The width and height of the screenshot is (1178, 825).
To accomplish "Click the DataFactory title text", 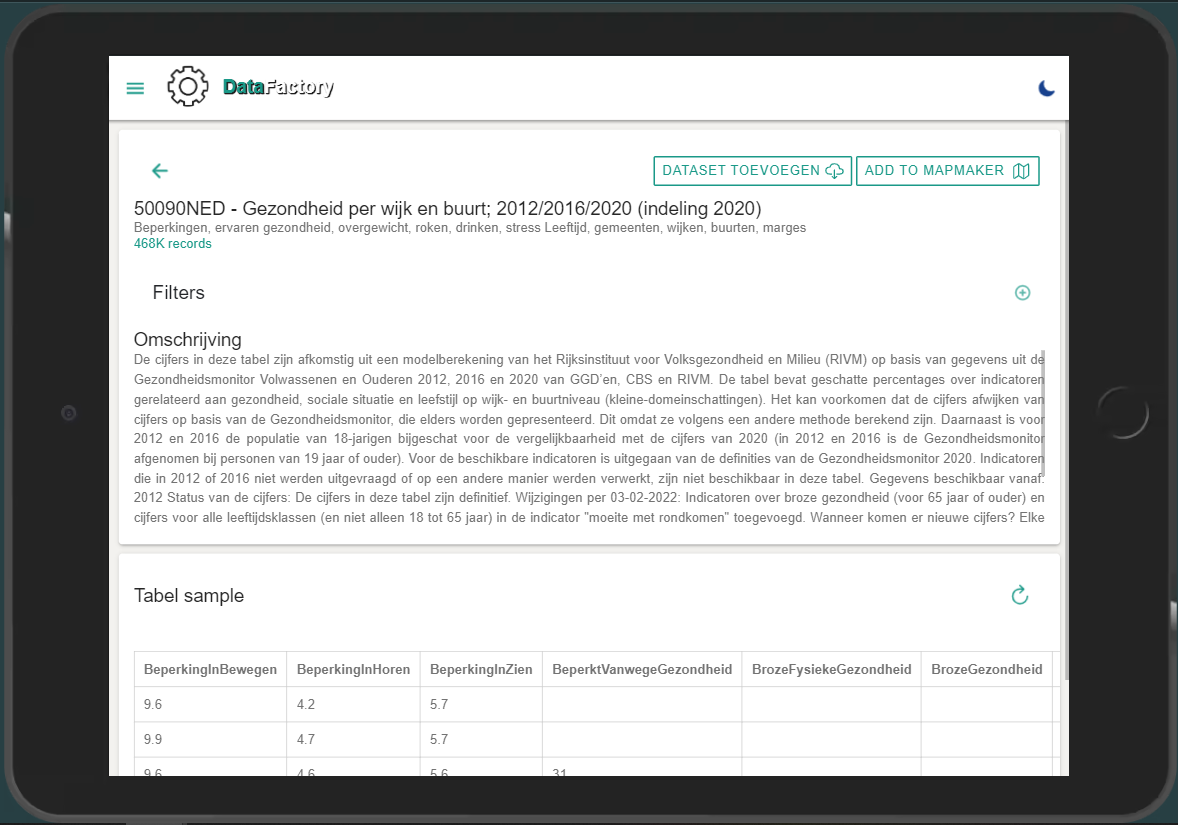I will [278, 88].
